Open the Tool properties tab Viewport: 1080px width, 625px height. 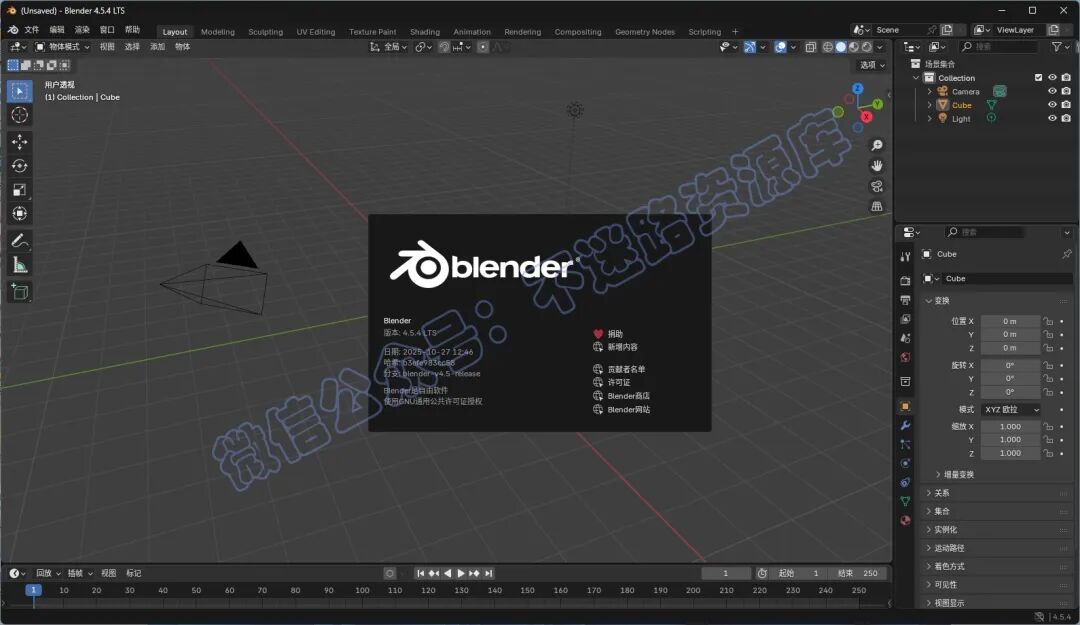tap(905, 256)
